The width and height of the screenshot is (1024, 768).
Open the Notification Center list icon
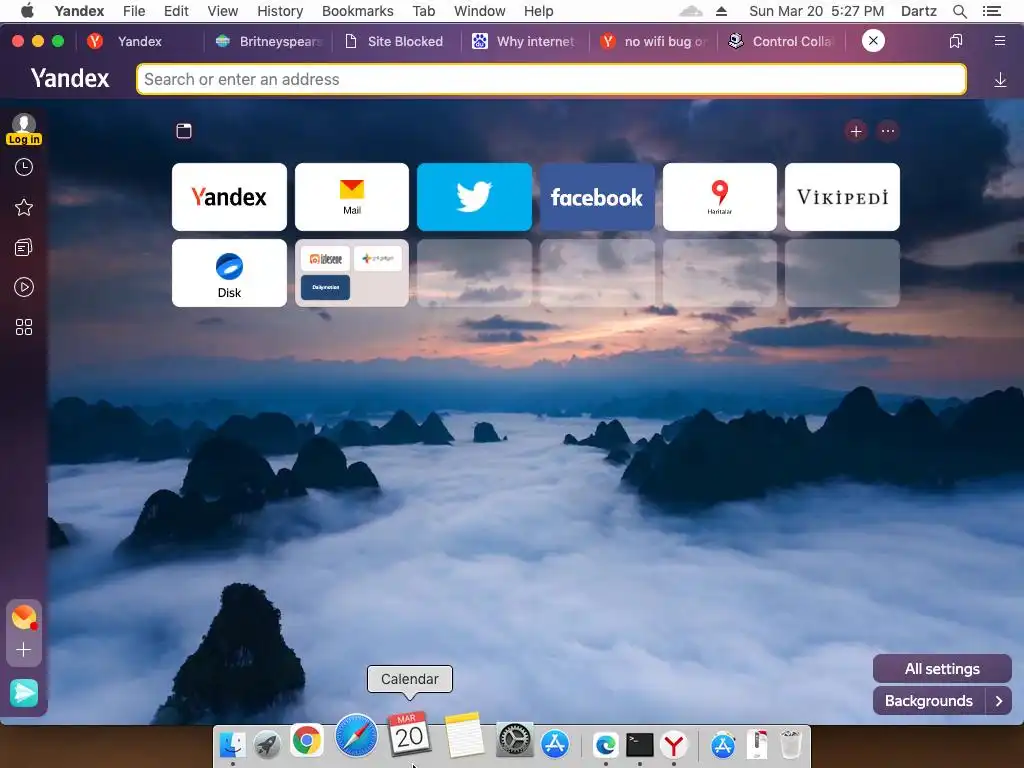991,11
